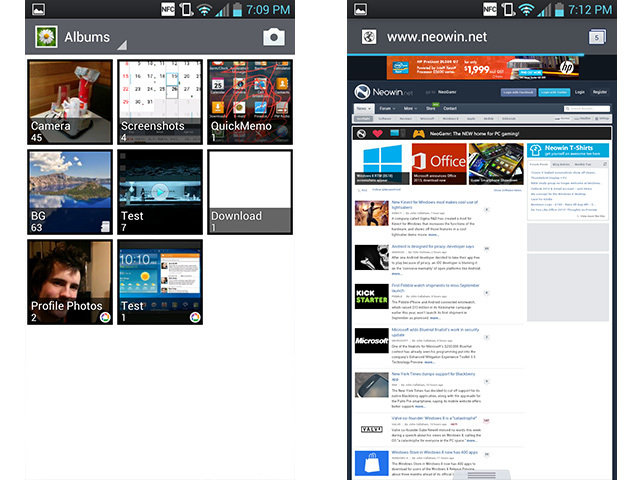The image size is (640, 480).
Task: Open the Camera album with 45 photos
Action: pyautogui.click(x=70, y=102)
